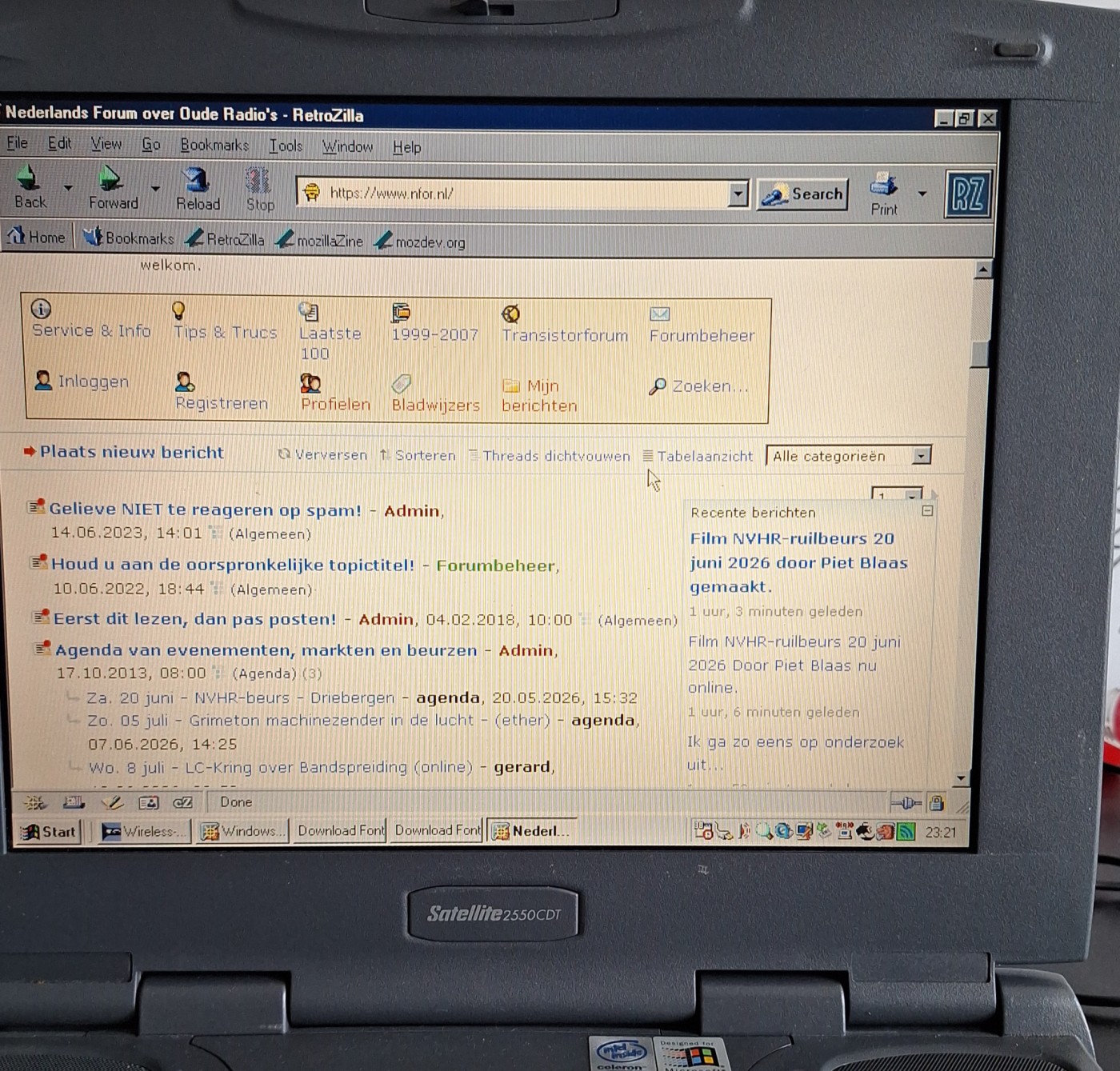Click the Registreren user icon

[x=185, y=382]
